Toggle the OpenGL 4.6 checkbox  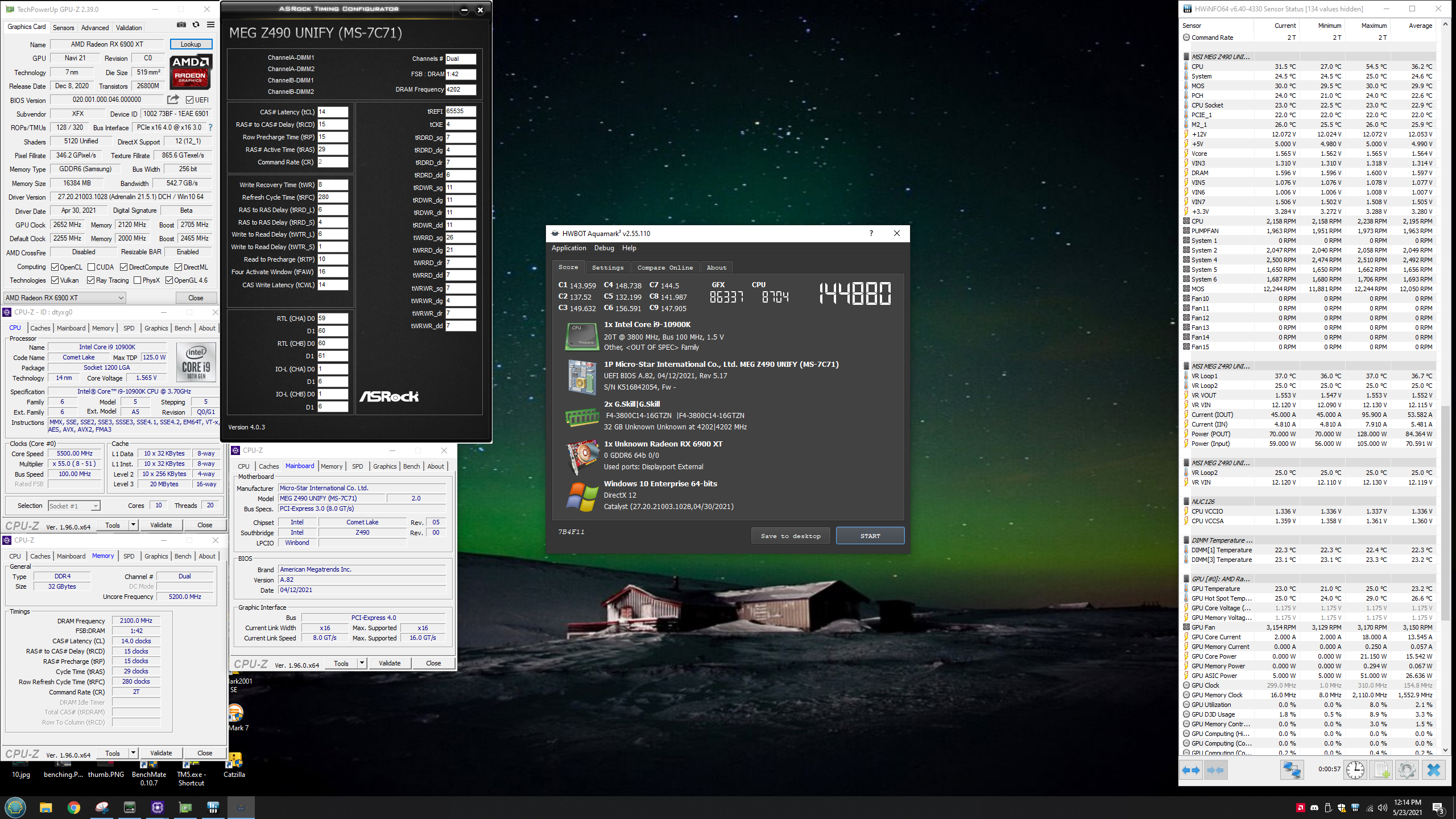coord(169,280)
